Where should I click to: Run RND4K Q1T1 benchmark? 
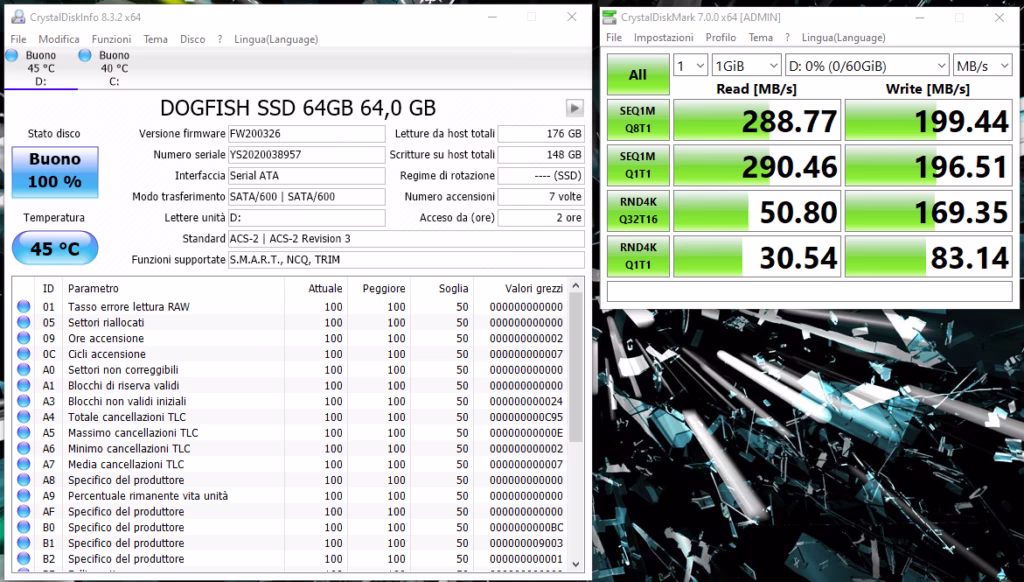point(638,256)
